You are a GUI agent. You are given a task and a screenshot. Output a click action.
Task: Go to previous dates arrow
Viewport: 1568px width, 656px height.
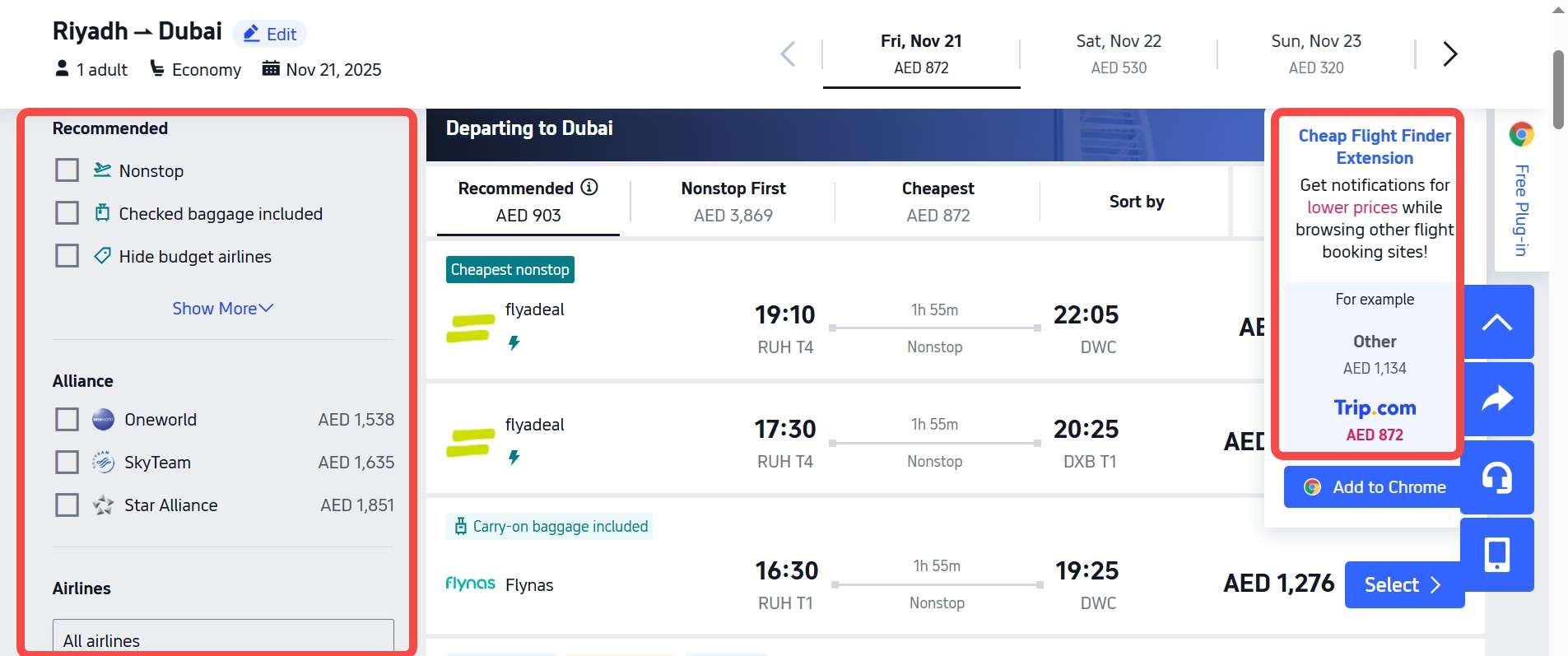(x=788, y=54)
